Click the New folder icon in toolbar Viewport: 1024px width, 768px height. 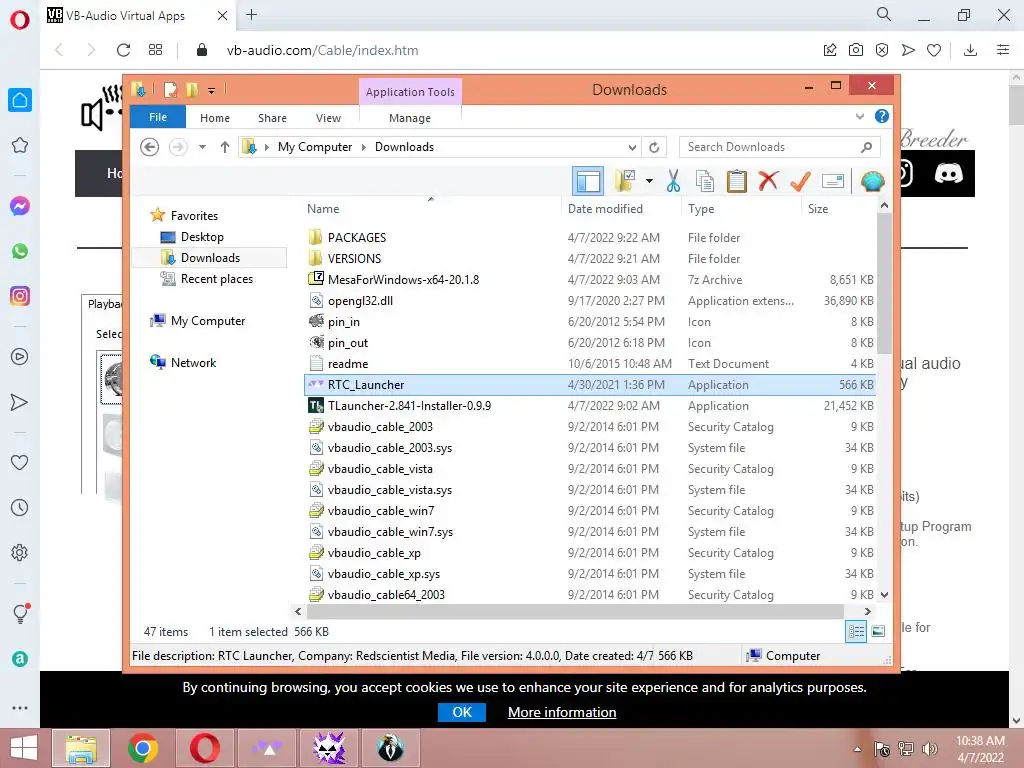click(625, 181)
